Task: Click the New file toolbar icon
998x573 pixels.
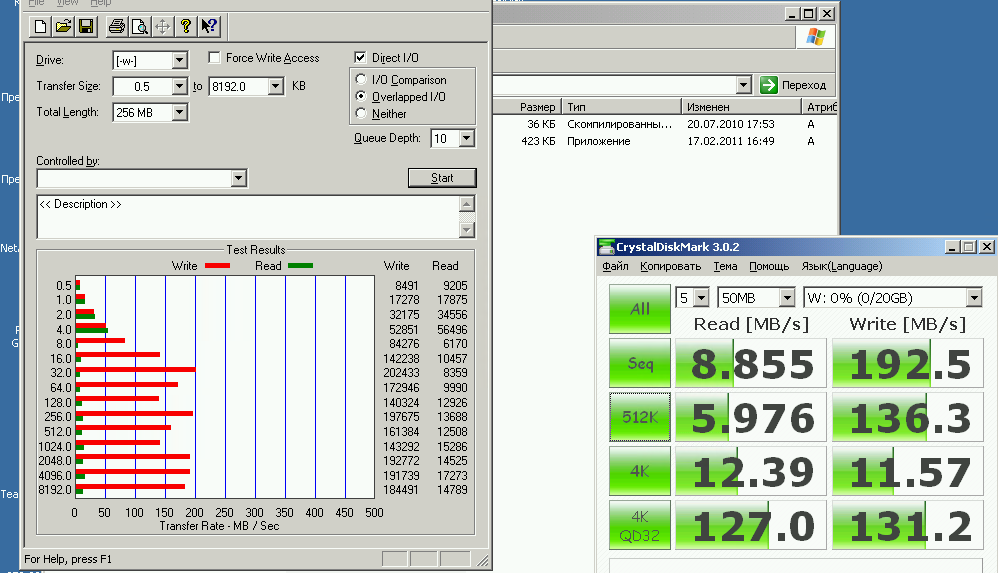Action: point(39,26)
